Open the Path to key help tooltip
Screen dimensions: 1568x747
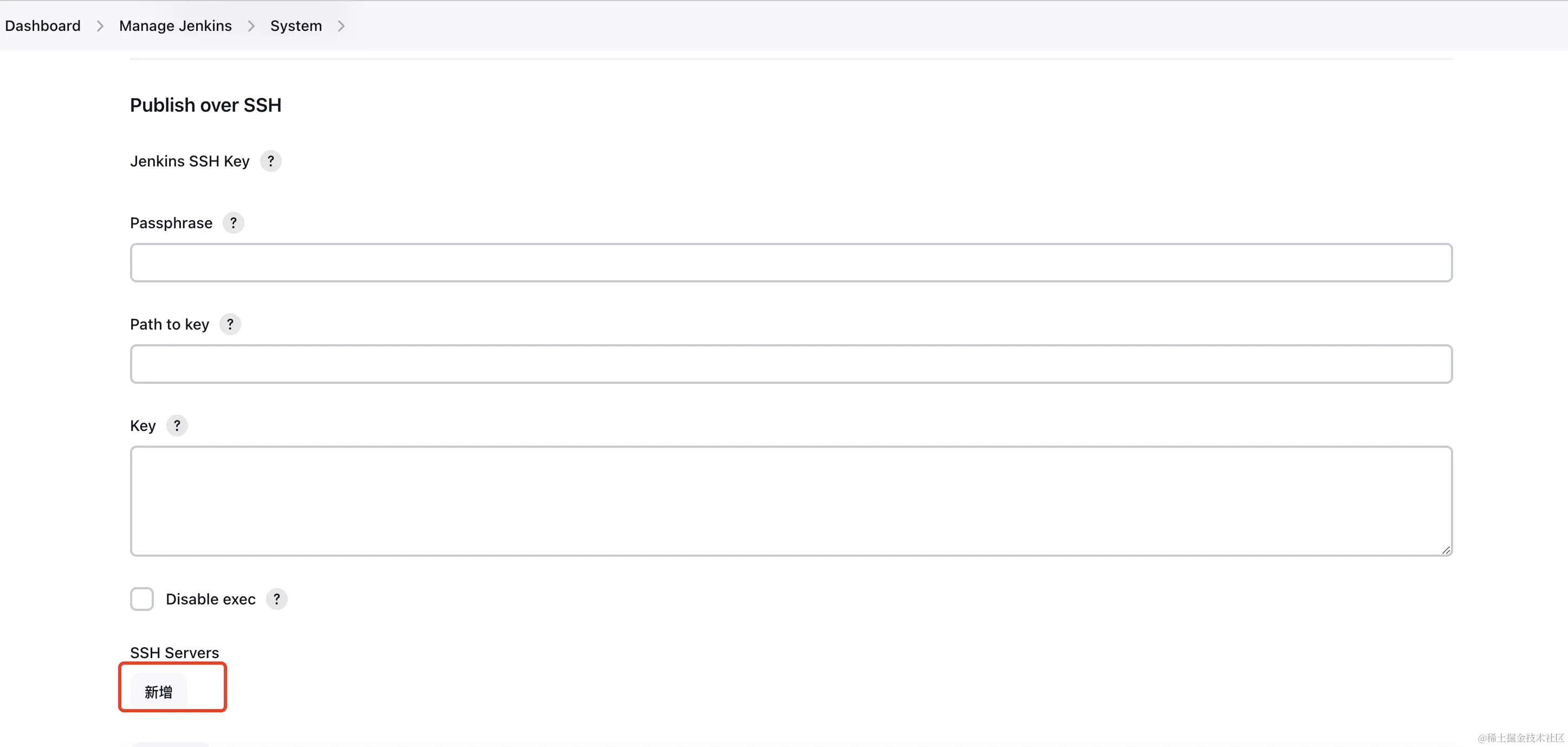pos(230,324)
